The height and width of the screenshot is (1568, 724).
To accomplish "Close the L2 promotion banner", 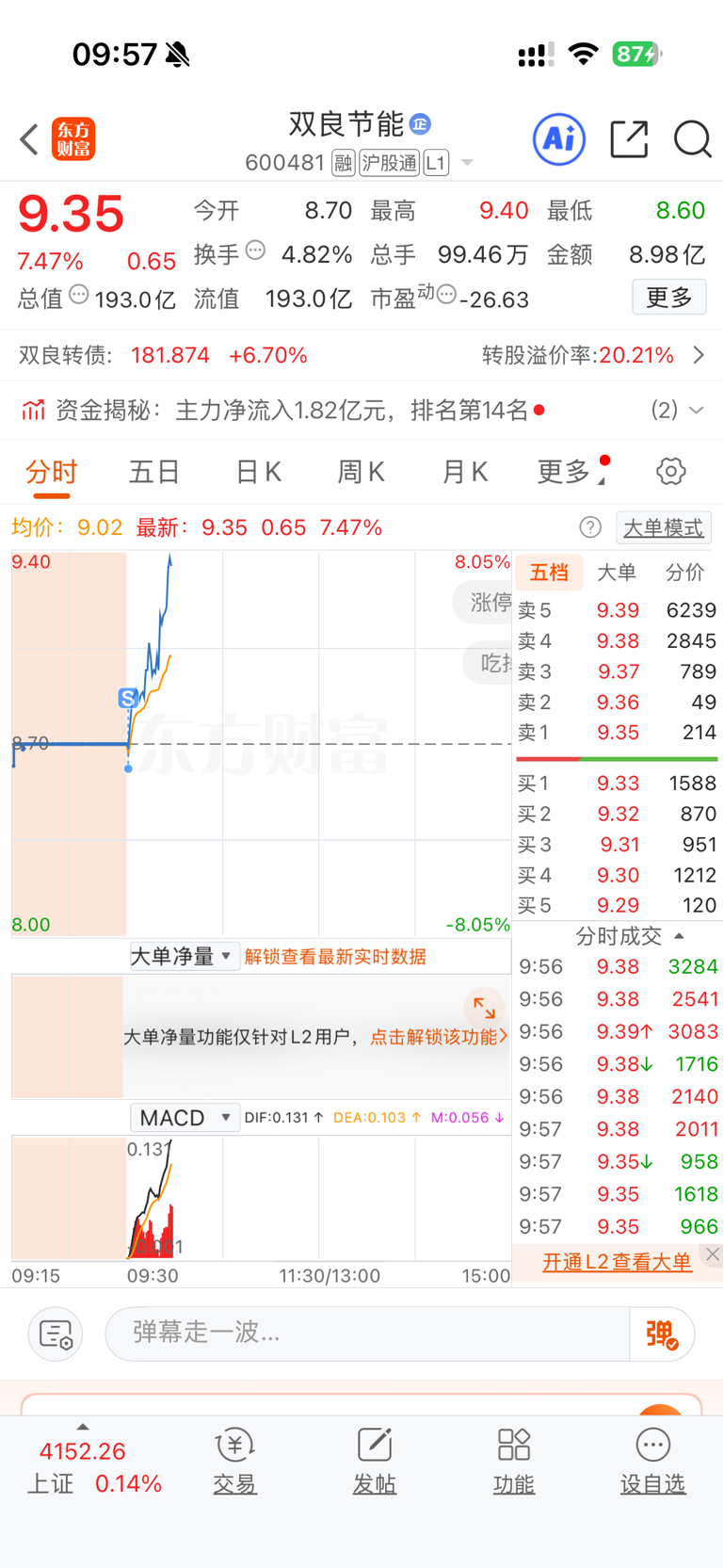I will point(713,1254).
